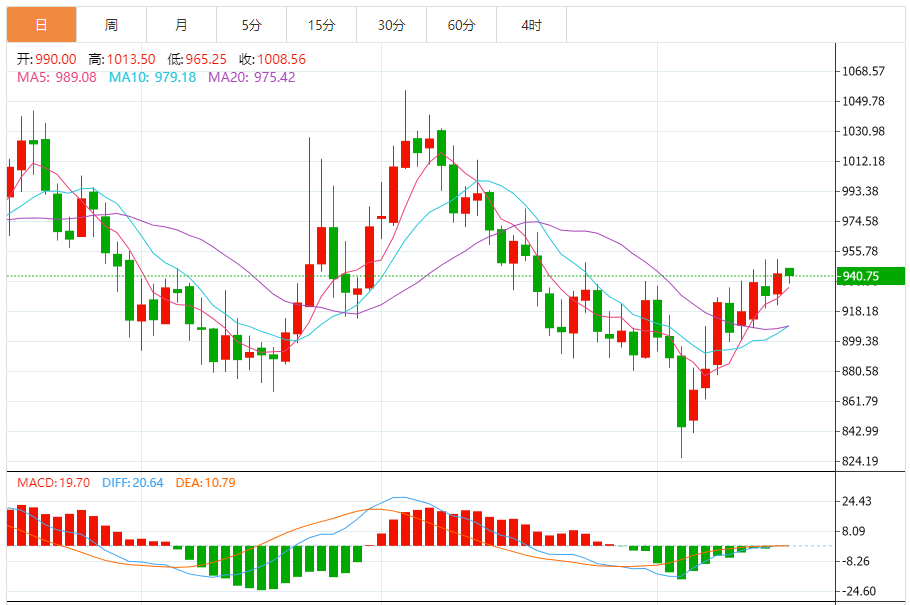
Task: Click the low price value 965.25
Action: pyautogui.click(x=206, y=59)
